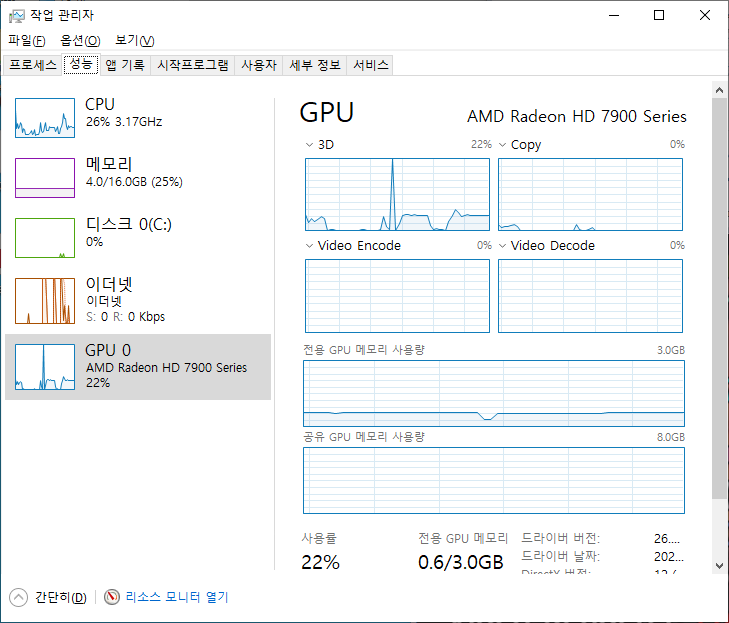Switch to the 앱 기록 tab
Screen dimensions: 729x623
pyautogui.click(x=125, y=65)
